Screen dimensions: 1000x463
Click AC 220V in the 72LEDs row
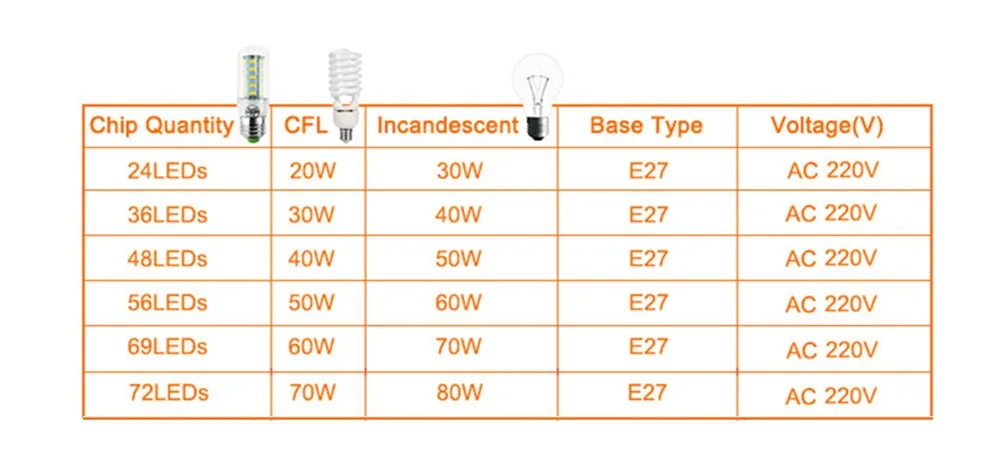831,396
